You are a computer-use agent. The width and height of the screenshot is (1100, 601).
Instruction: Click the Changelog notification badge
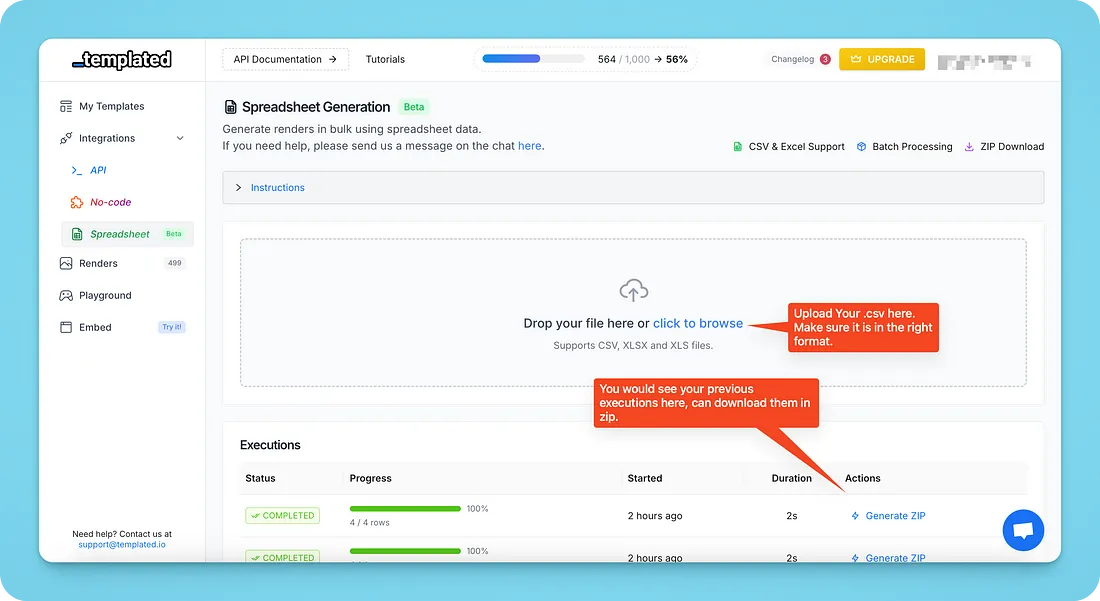tap(825, 60)
